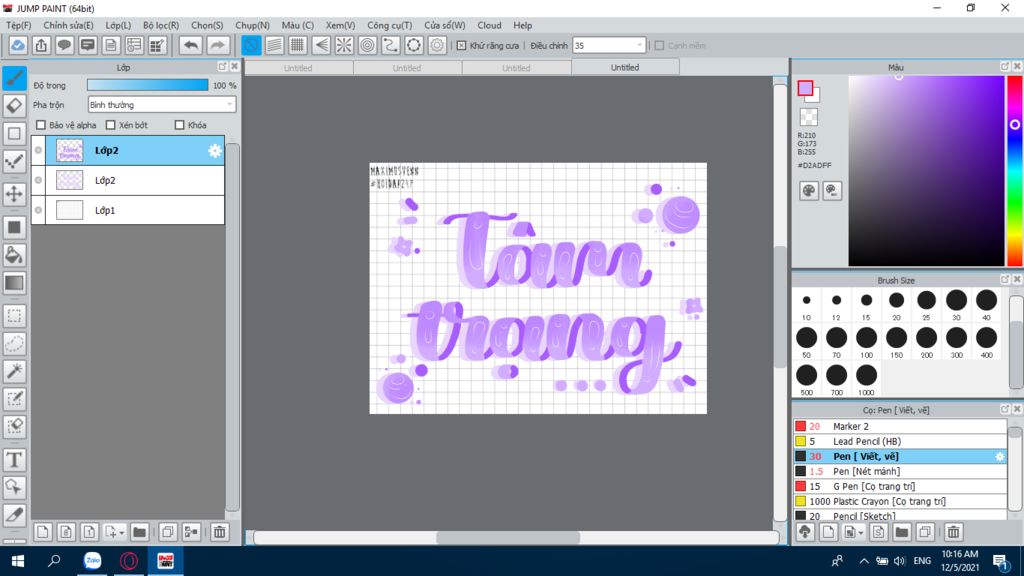The width and height of the screenshot is (1024, 576).
Task: Choose brush size 1000 preset
Action: (867, 379)
